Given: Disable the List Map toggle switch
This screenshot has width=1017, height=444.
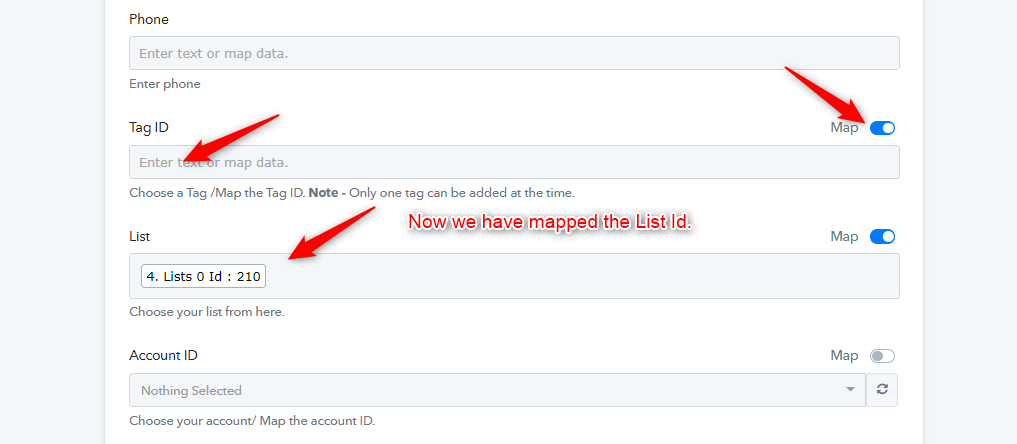Looking at the screenshot, I should 882,237.
